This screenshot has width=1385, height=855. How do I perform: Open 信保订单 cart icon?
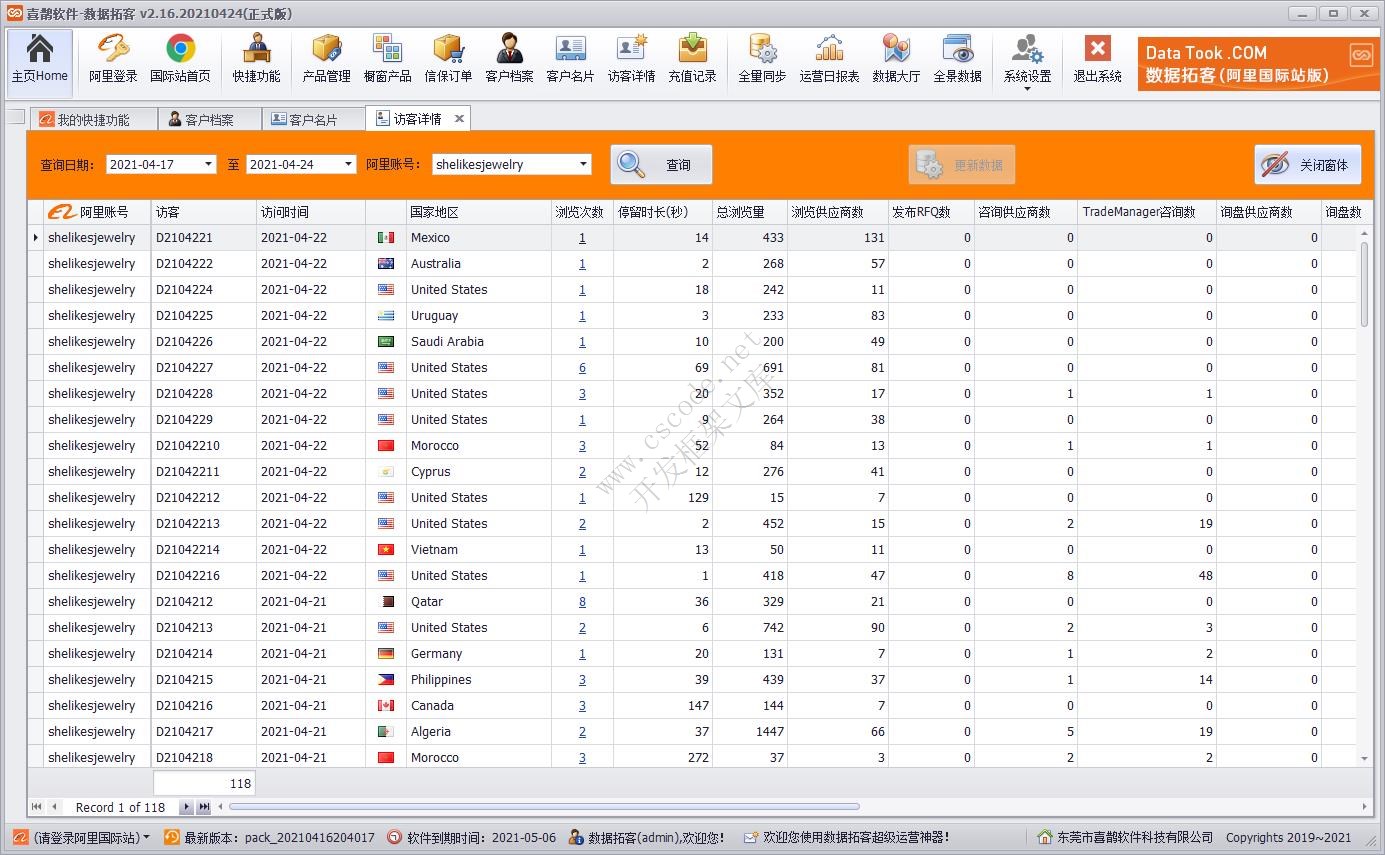(x=448, y=59)
